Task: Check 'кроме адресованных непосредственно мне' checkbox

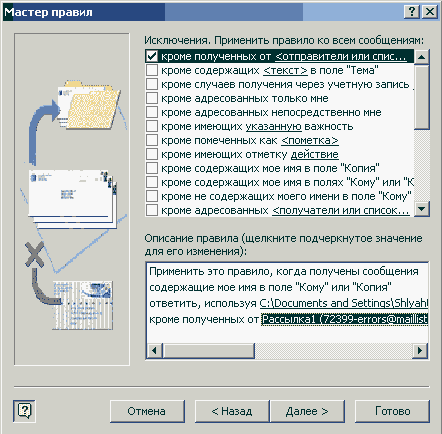Action: point(152,112)
